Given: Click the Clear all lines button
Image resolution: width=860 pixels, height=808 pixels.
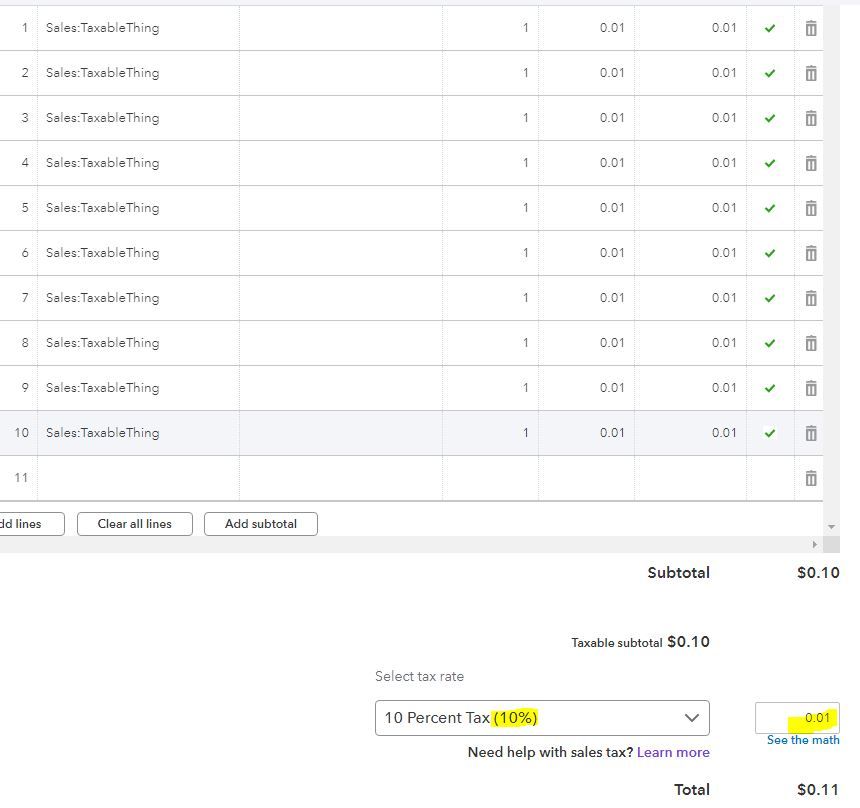Looking at the screenshot, I should coord(134,524).
